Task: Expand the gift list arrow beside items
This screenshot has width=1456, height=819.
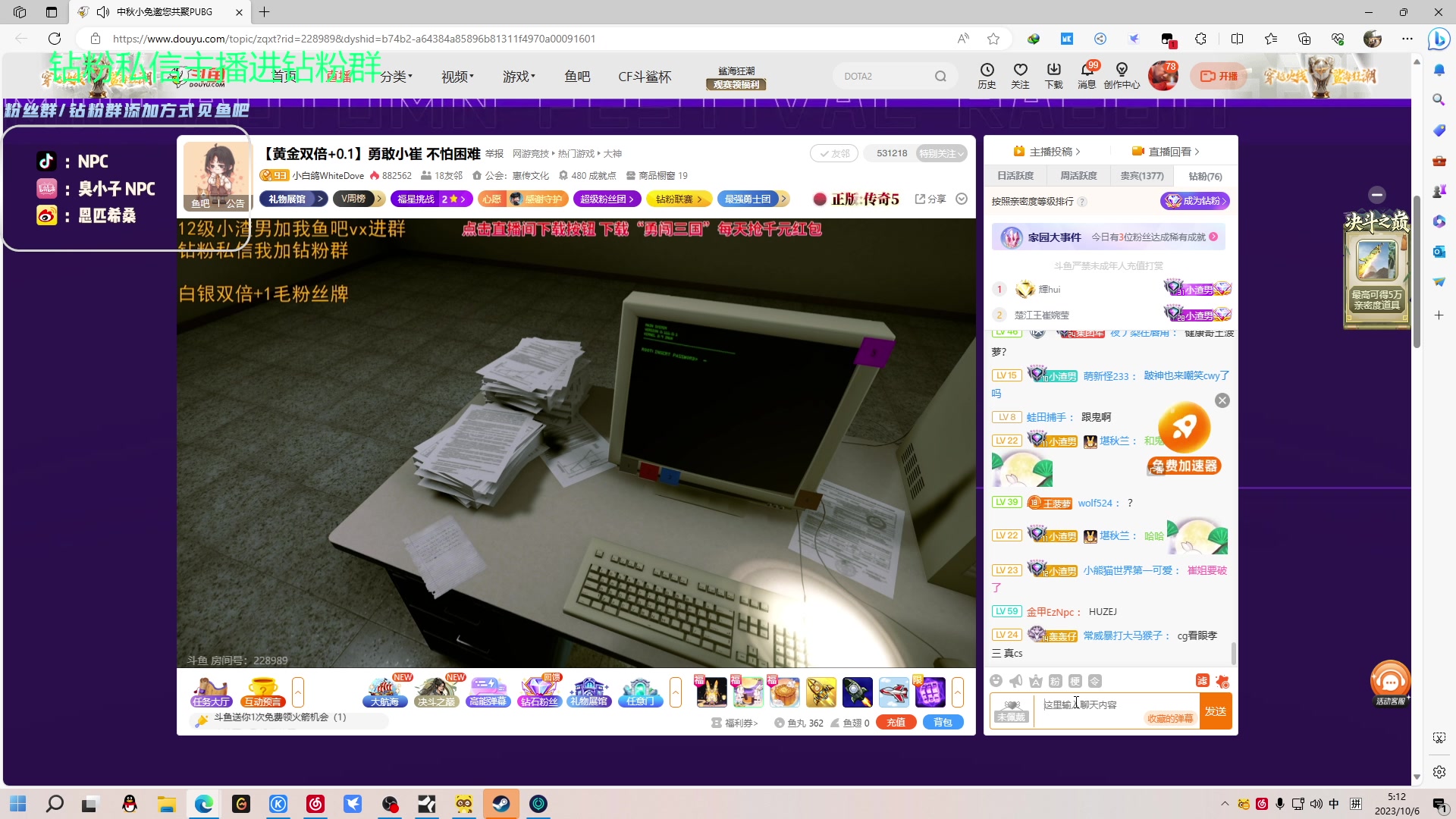Action: [958, 692]
